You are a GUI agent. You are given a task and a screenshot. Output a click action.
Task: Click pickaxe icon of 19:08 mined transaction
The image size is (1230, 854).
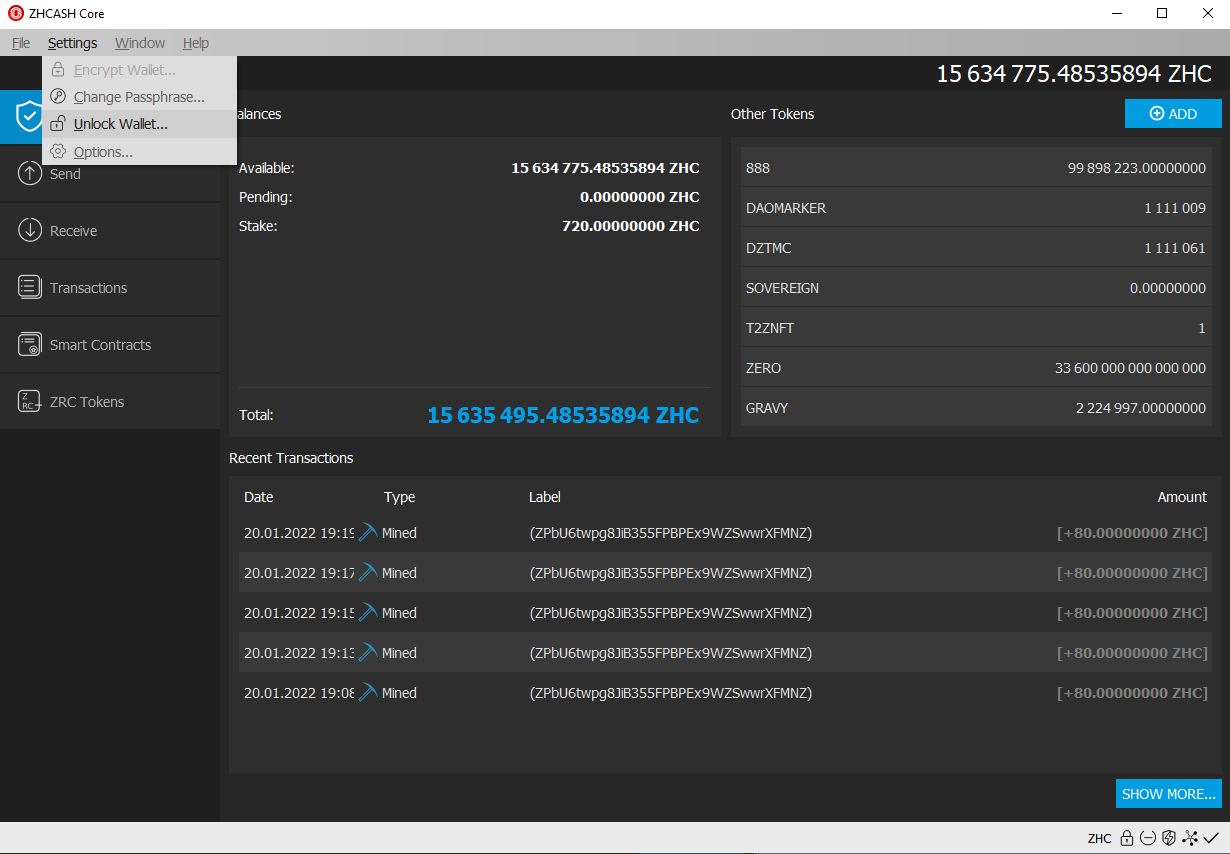(367, 693)
